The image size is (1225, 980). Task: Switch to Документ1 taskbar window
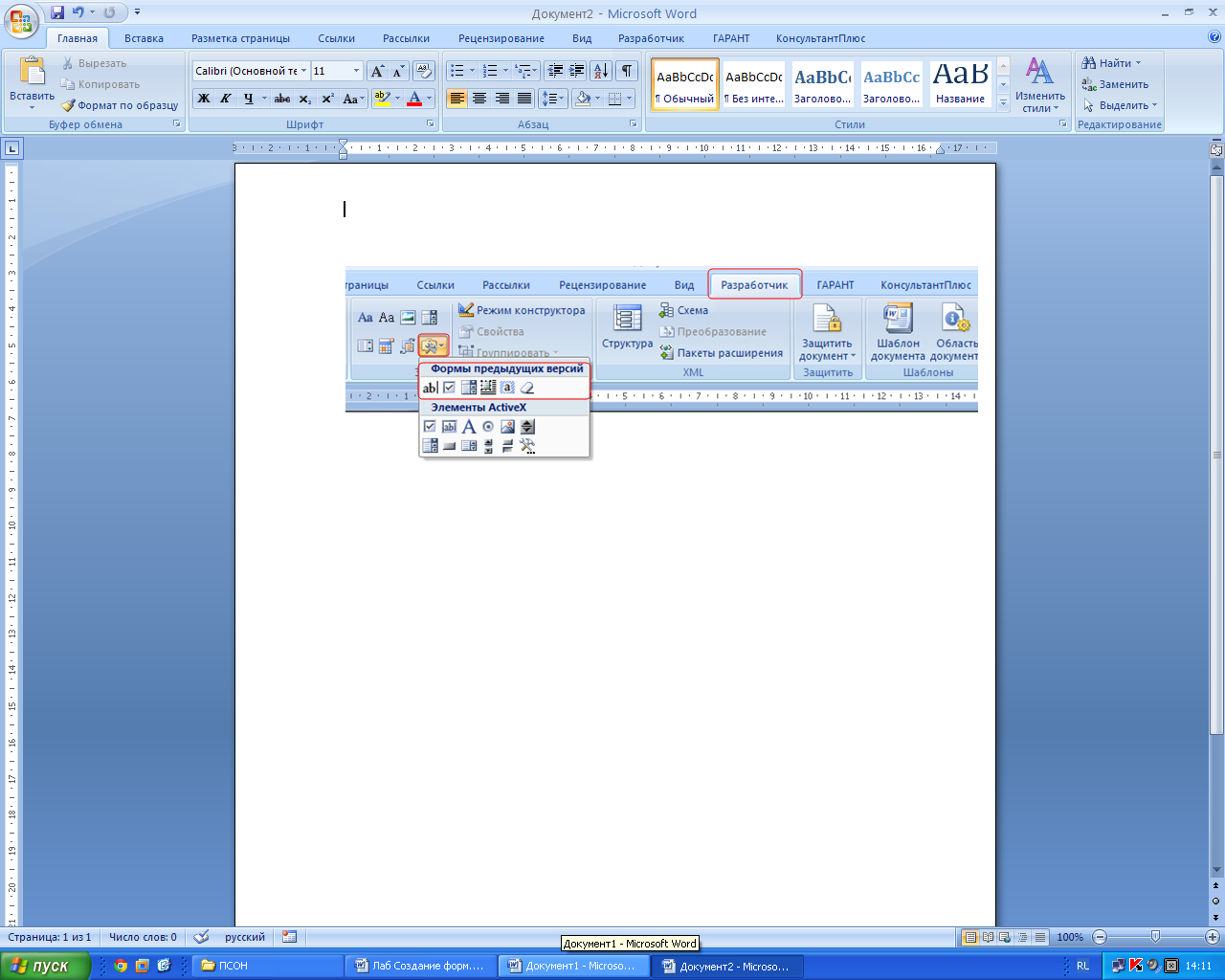[x=574, y=966]
